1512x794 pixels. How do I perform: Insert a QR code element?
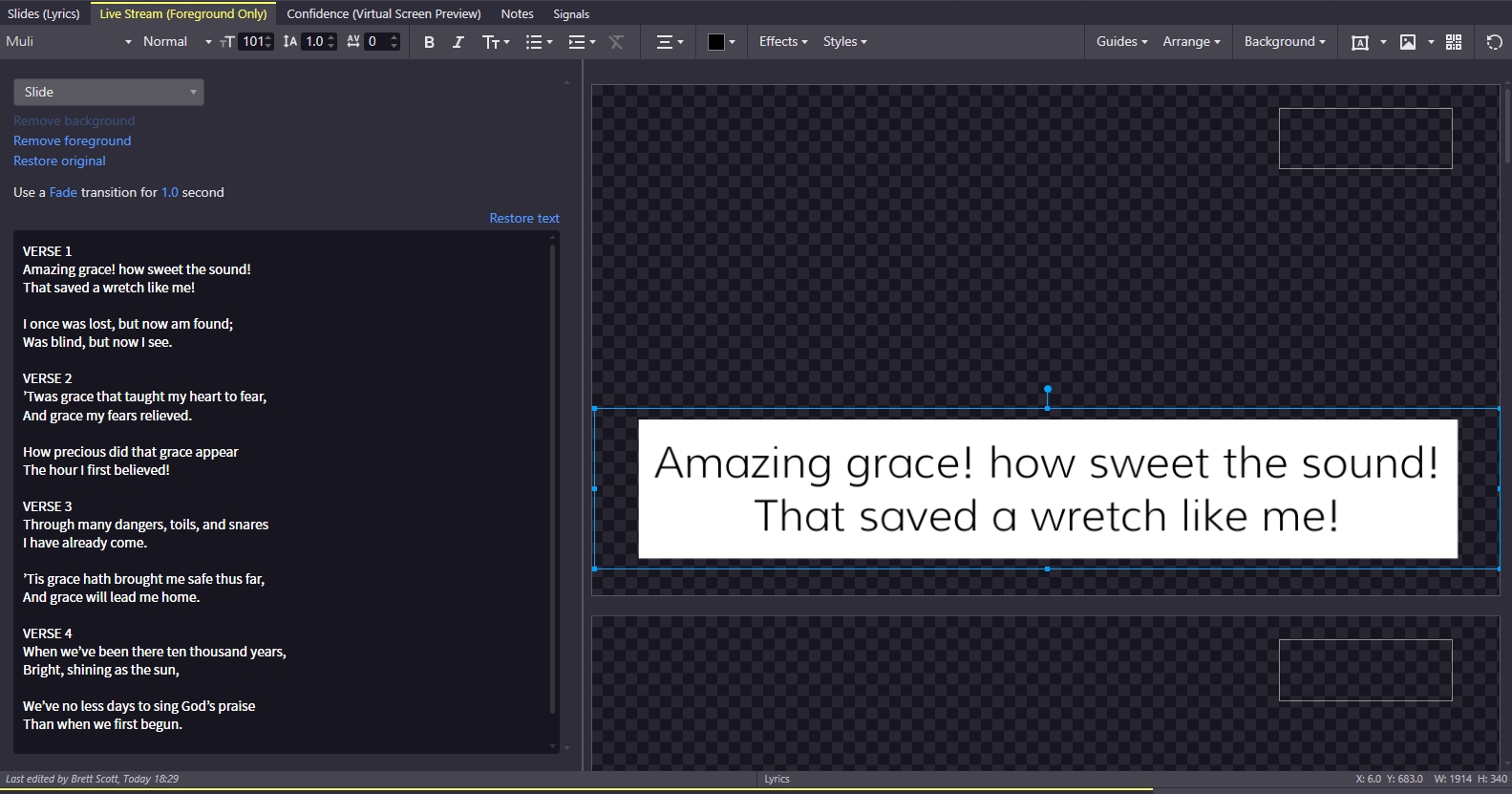pyautogui.click(x=1454, y=42)
